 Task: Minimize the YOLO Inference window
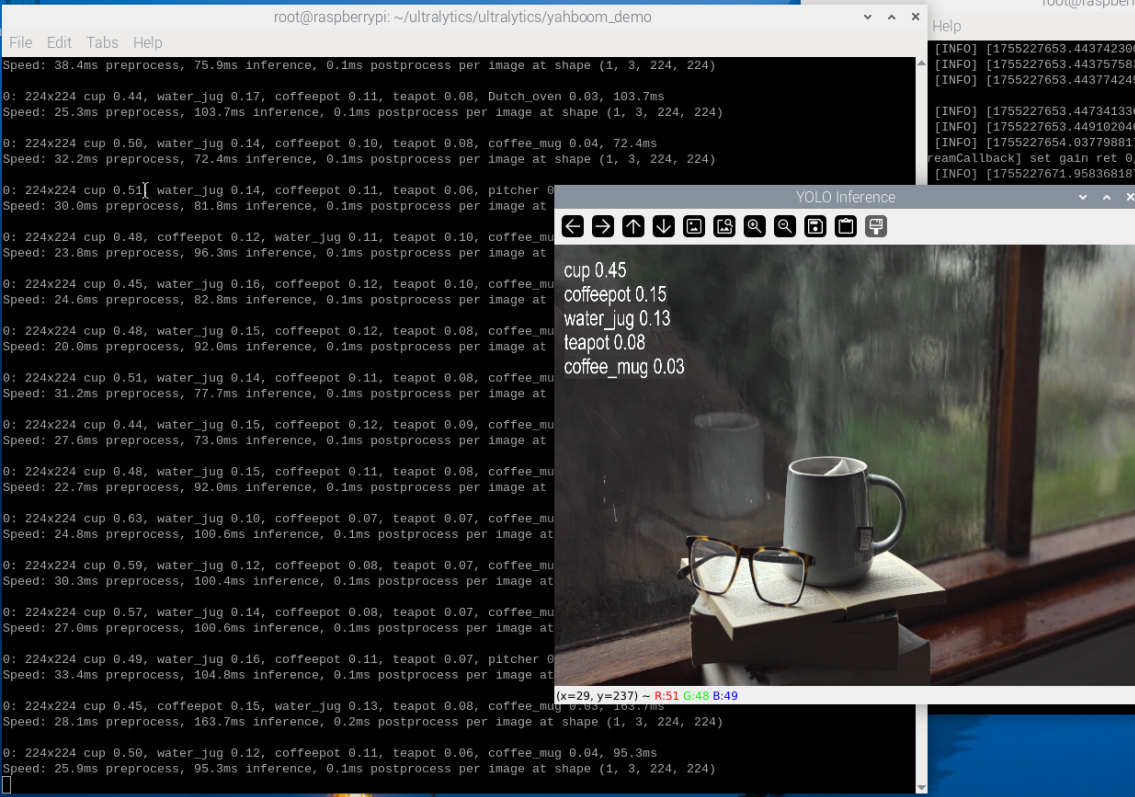click(x=1083, y=197)
